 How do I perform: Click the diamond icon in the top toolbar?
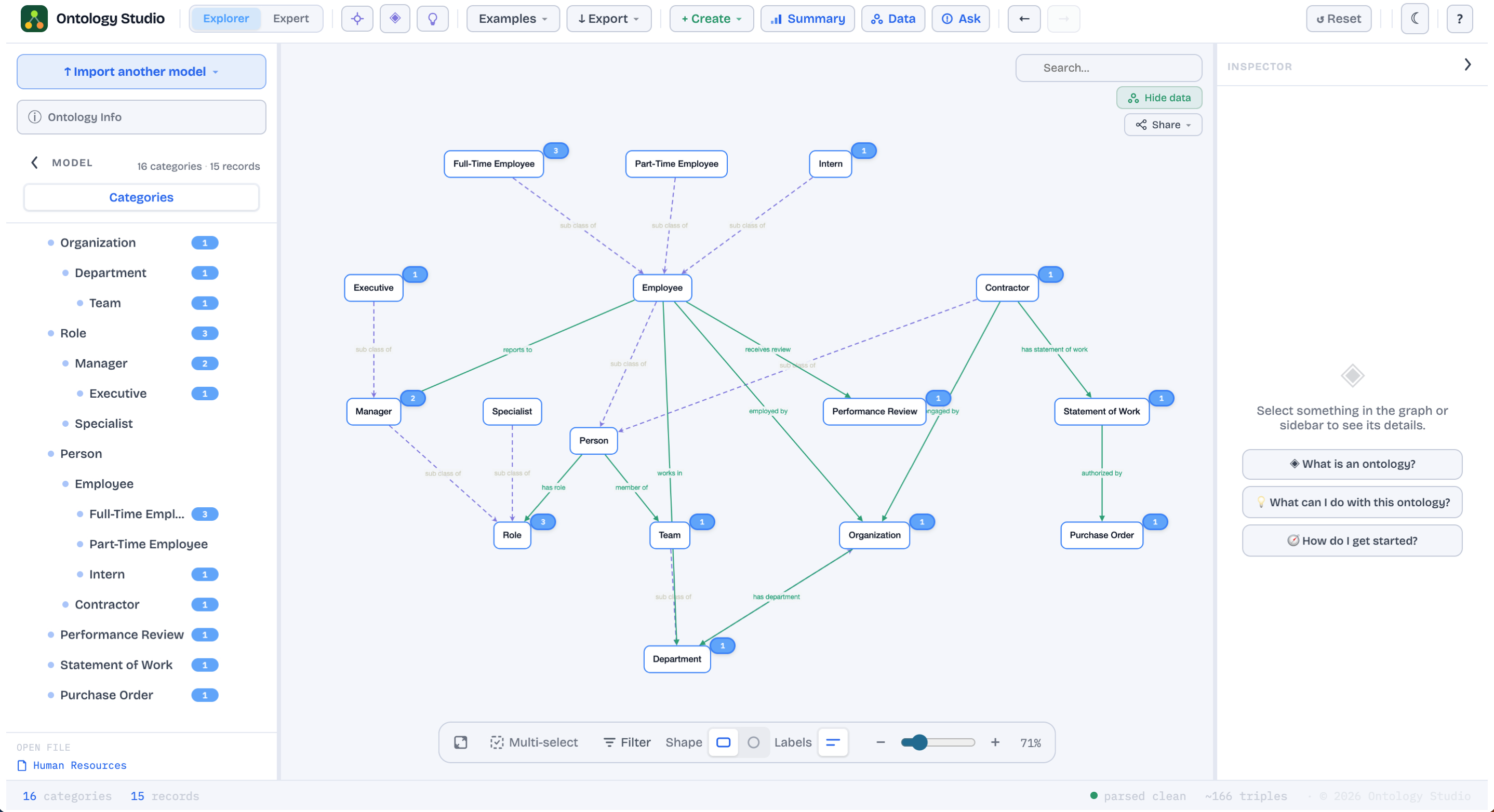pyautogui.click(x=395, y=19)
